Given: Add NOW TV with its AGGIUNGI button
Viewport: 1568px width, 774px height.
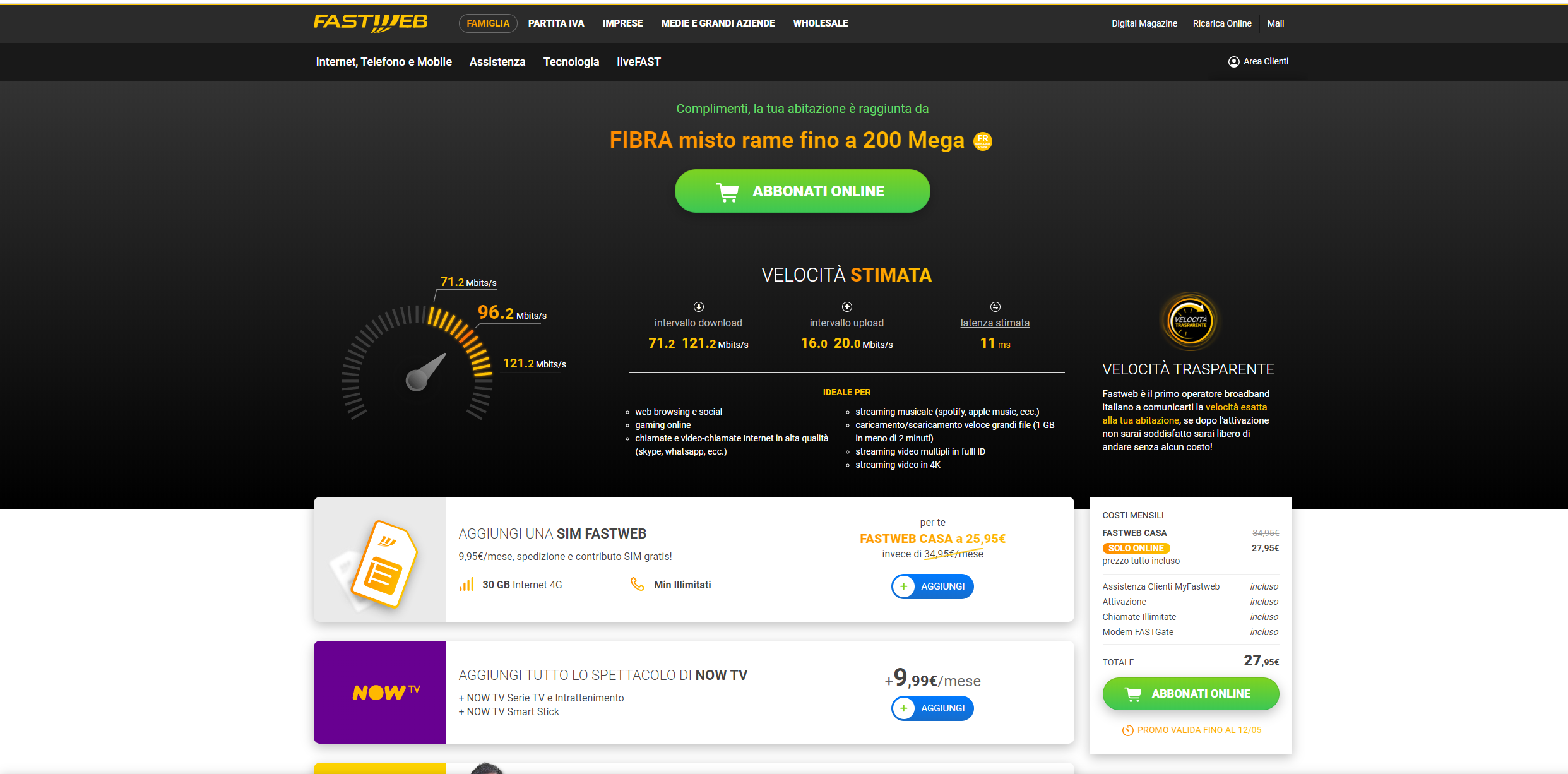Looking at the screenshot, I should tap(932, 708).
